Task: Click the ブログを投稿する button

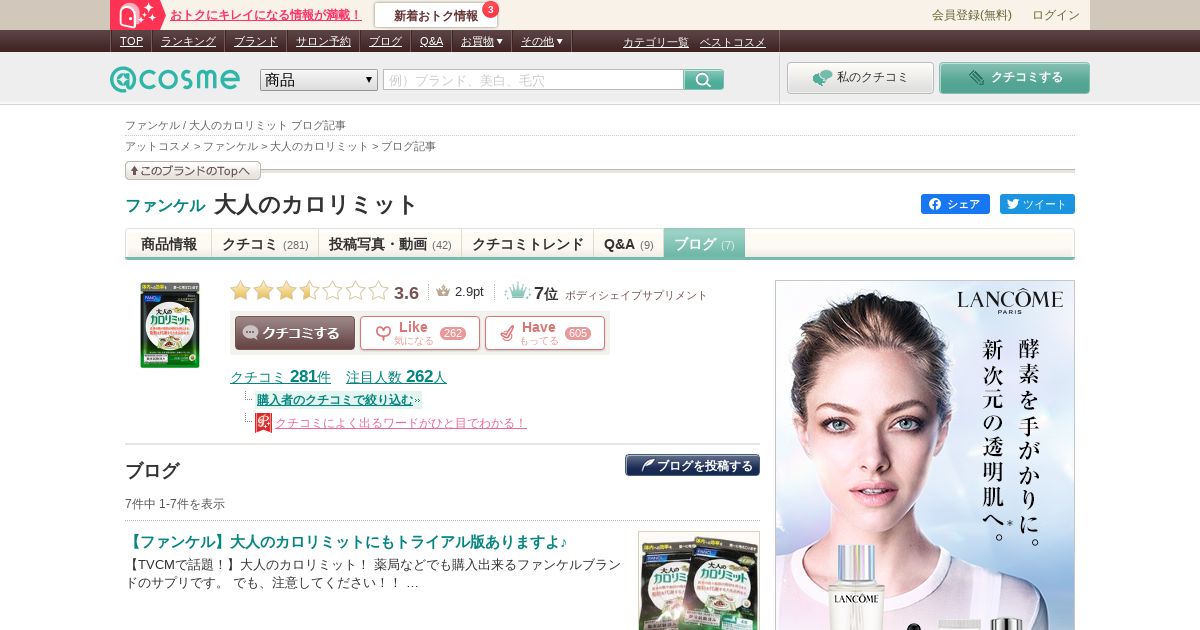Action: (x=692, y=465)
